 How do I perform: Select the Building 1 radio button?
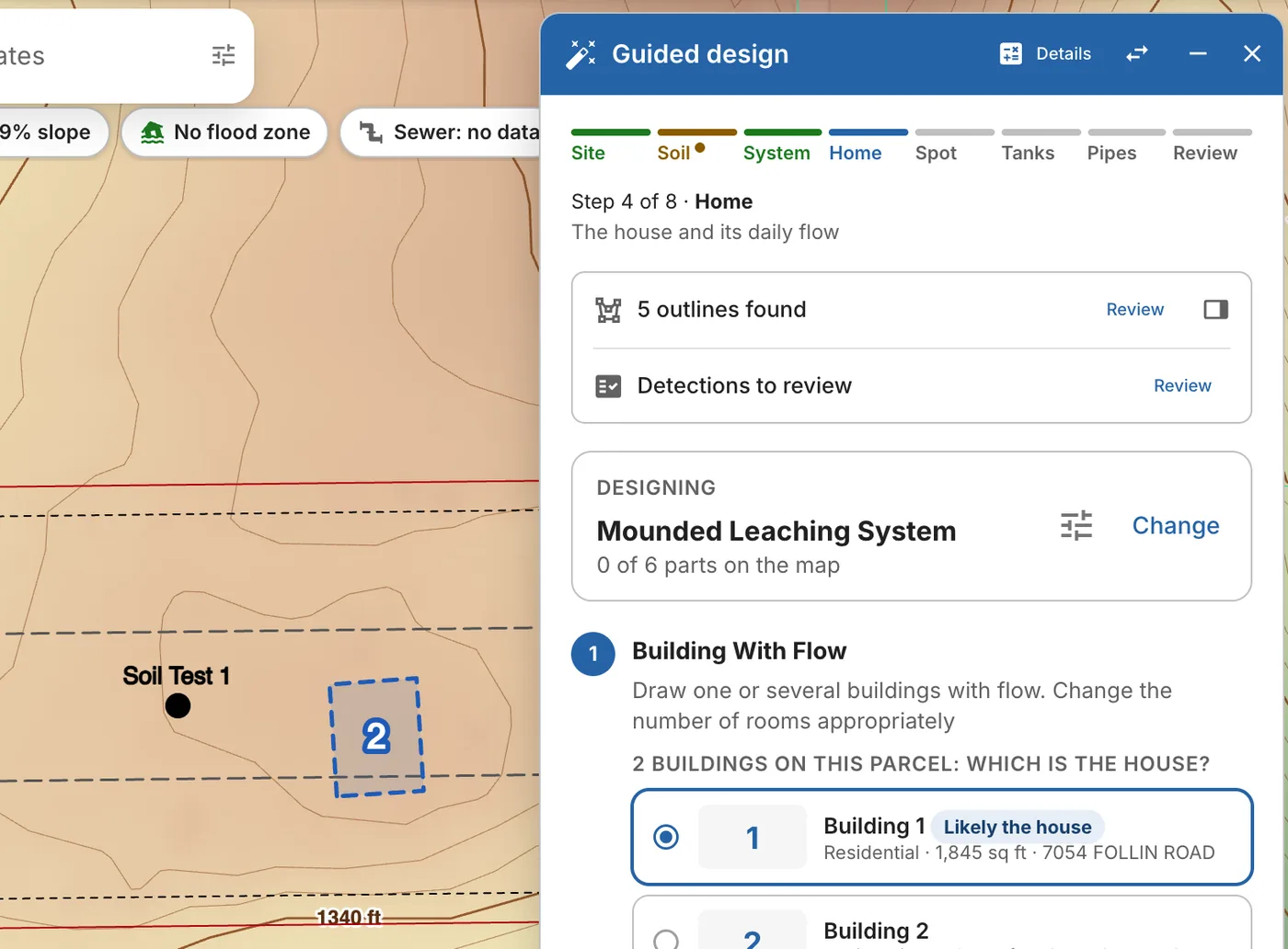click(x=666, y=837)
